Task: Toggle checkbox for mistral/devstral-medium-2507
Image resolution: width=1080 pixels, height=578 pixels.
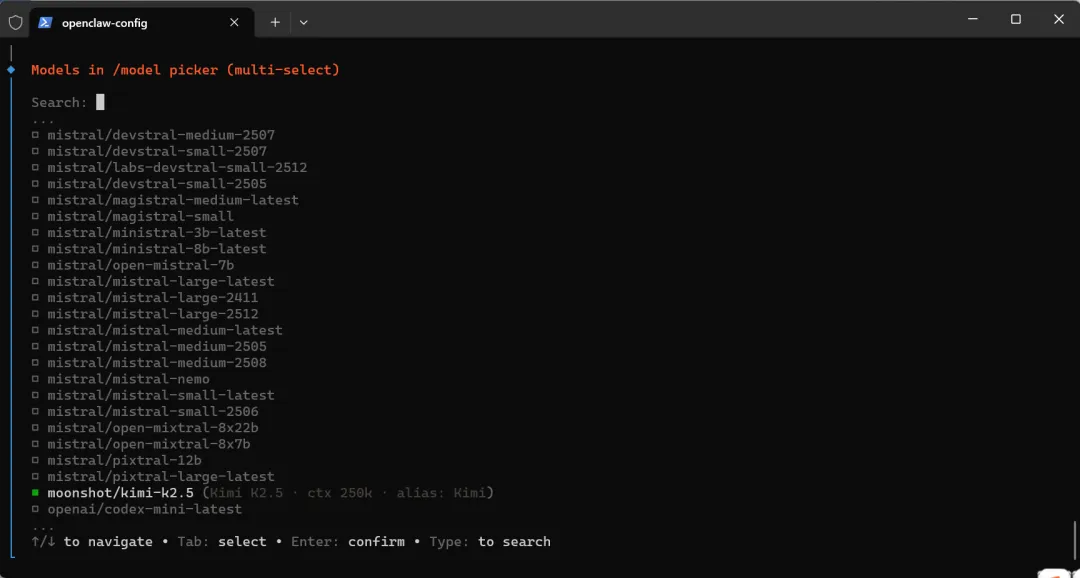Action: 35,135
